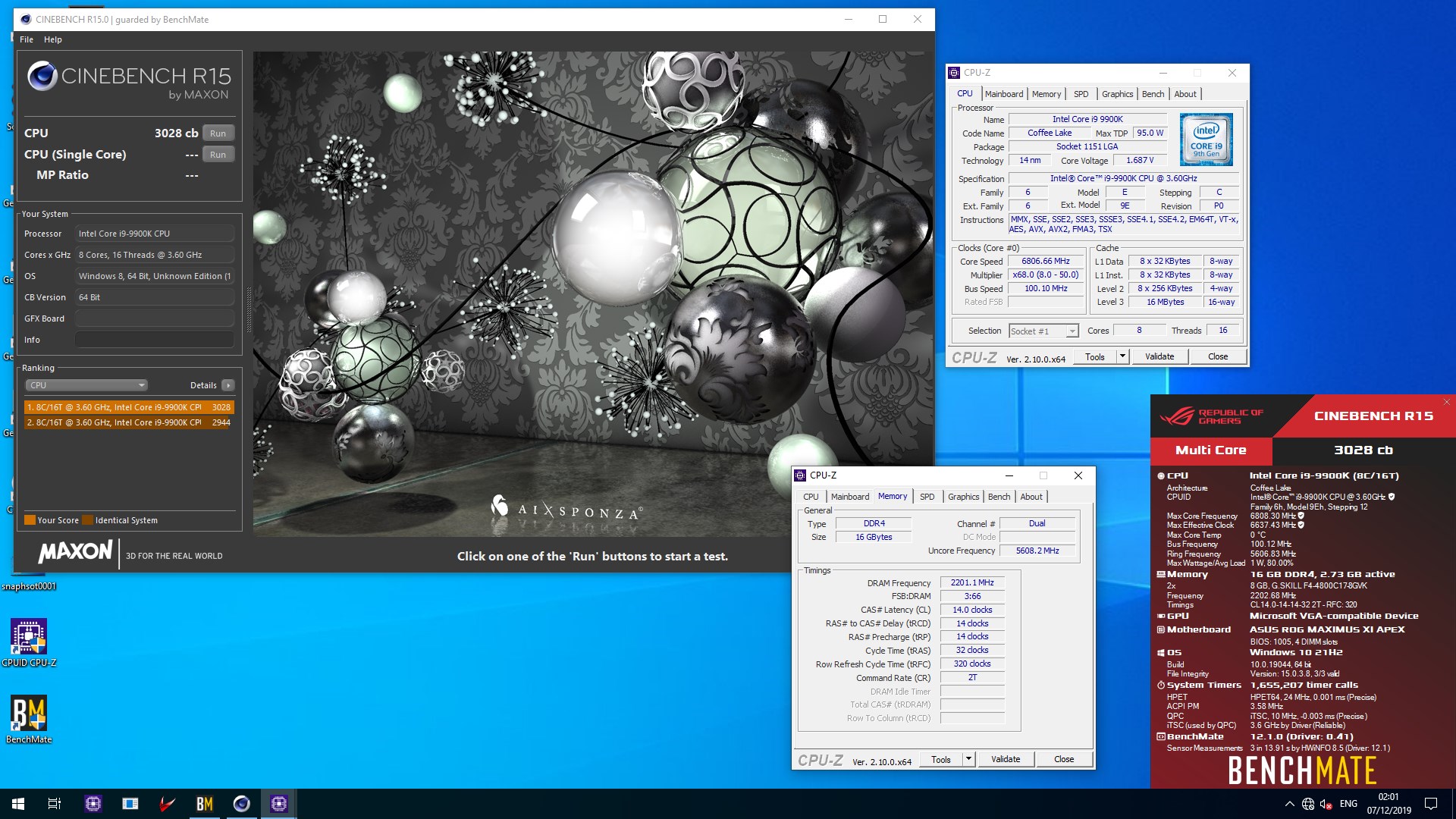1456x819 pixels.
Task: Click the Cinebench title bar app icon
Action: [x=26, y=20]
